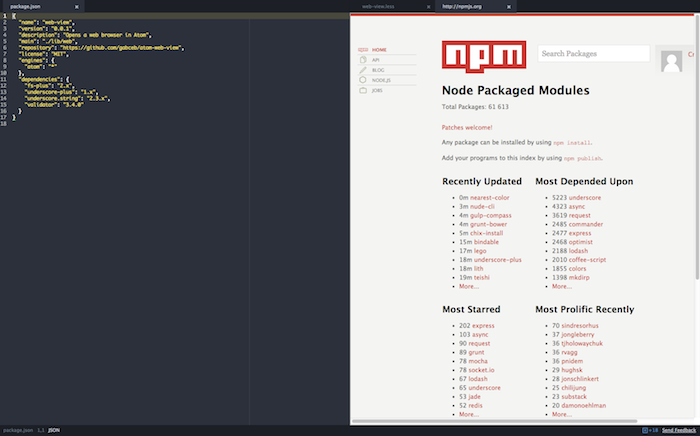
Task: Click the JOBS briefcase icon
Action: point(363,90)
